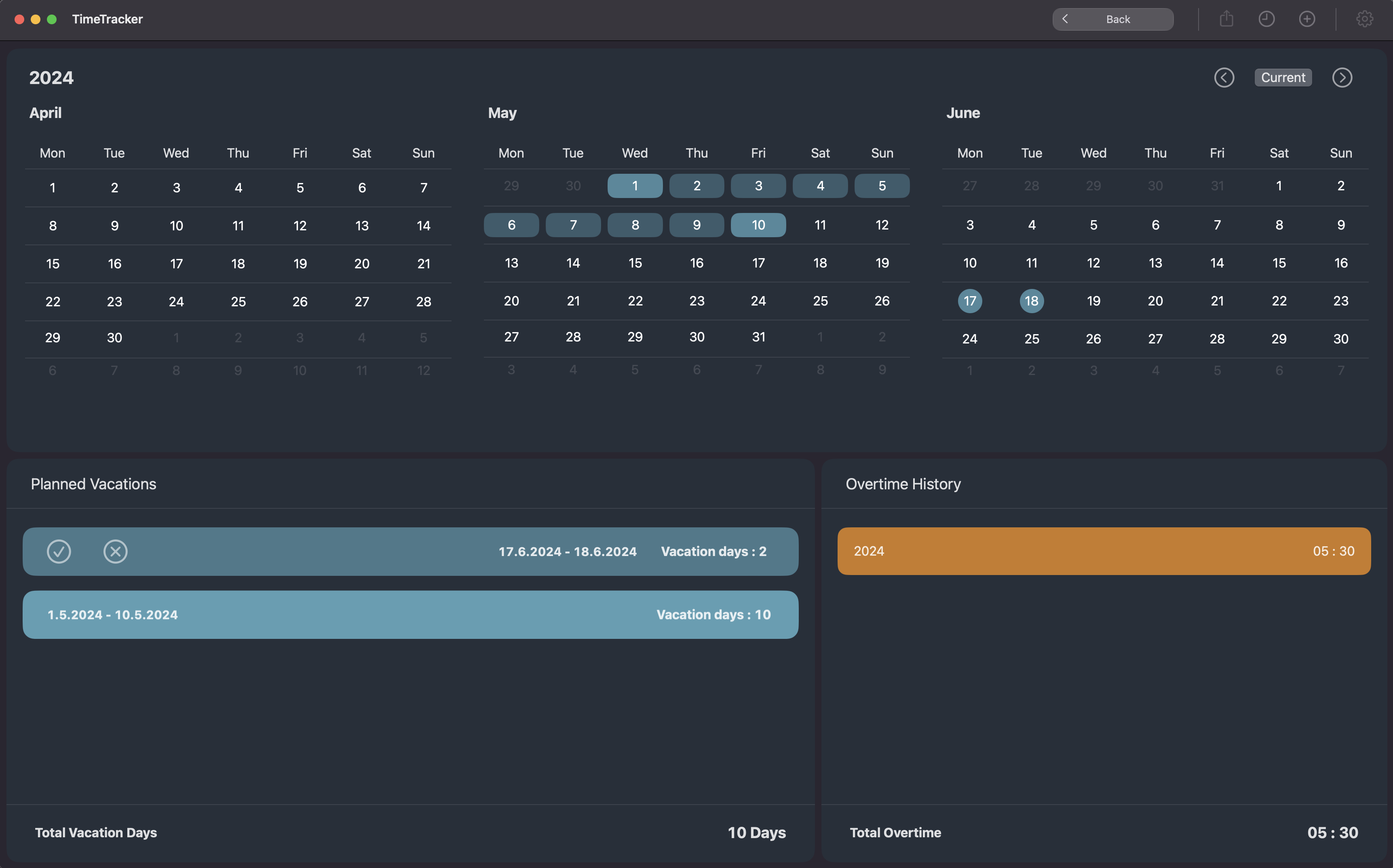Click April 7 in the calendar
This screenshot has width=1393, height=868.
[x=424, y=188]
